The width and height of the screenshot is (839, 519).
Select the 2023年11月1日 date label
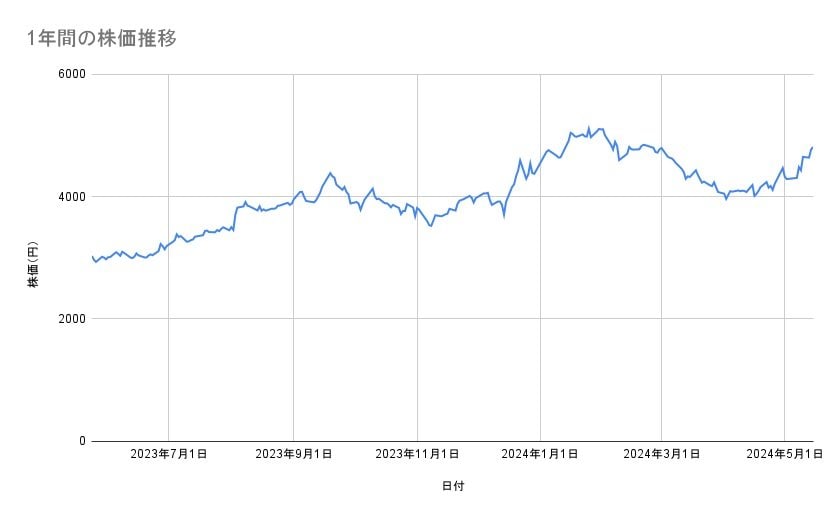click(x=417, y=454)
